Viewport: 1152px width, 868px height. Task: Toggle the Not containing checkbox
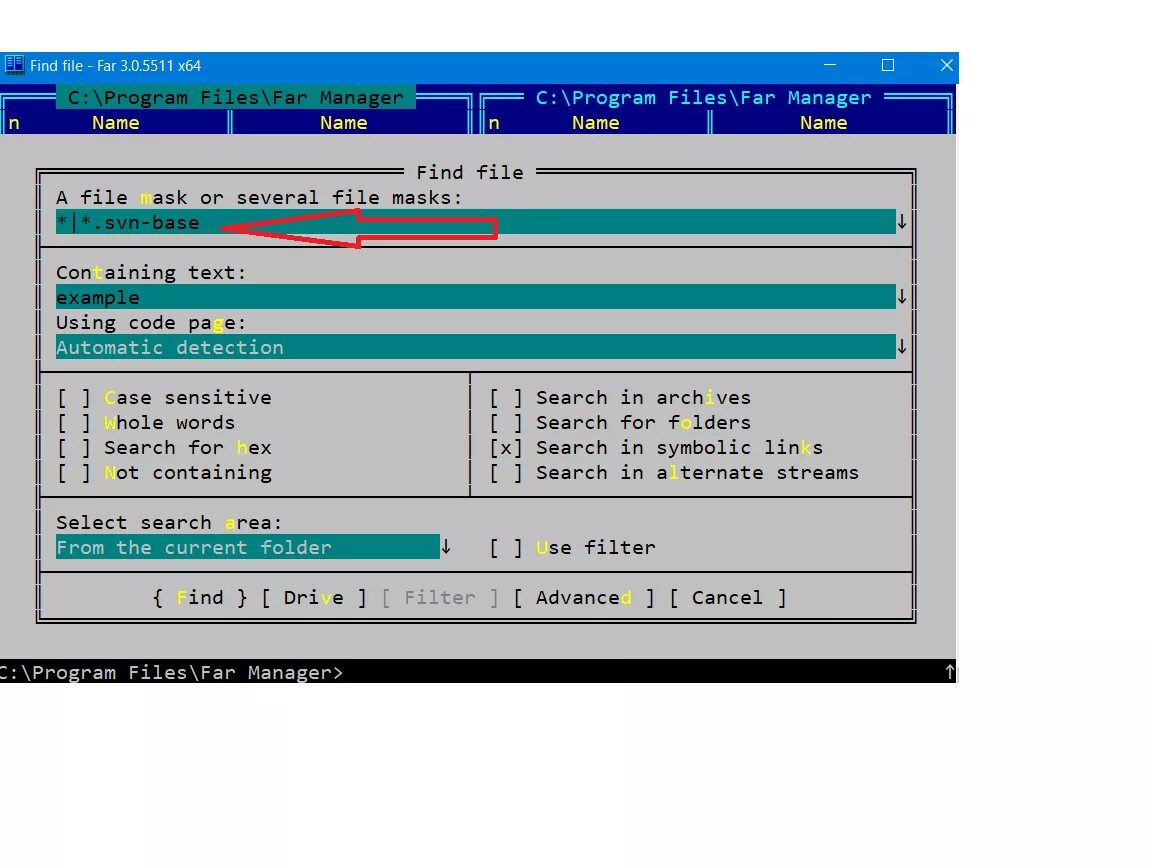point(74,473)
